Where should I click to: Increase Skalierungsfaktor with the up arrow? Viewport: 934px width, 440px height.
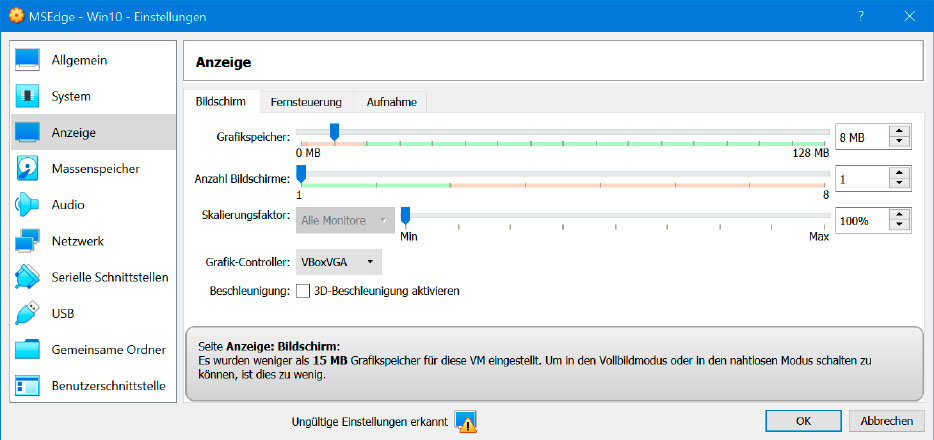click(899, 215)
